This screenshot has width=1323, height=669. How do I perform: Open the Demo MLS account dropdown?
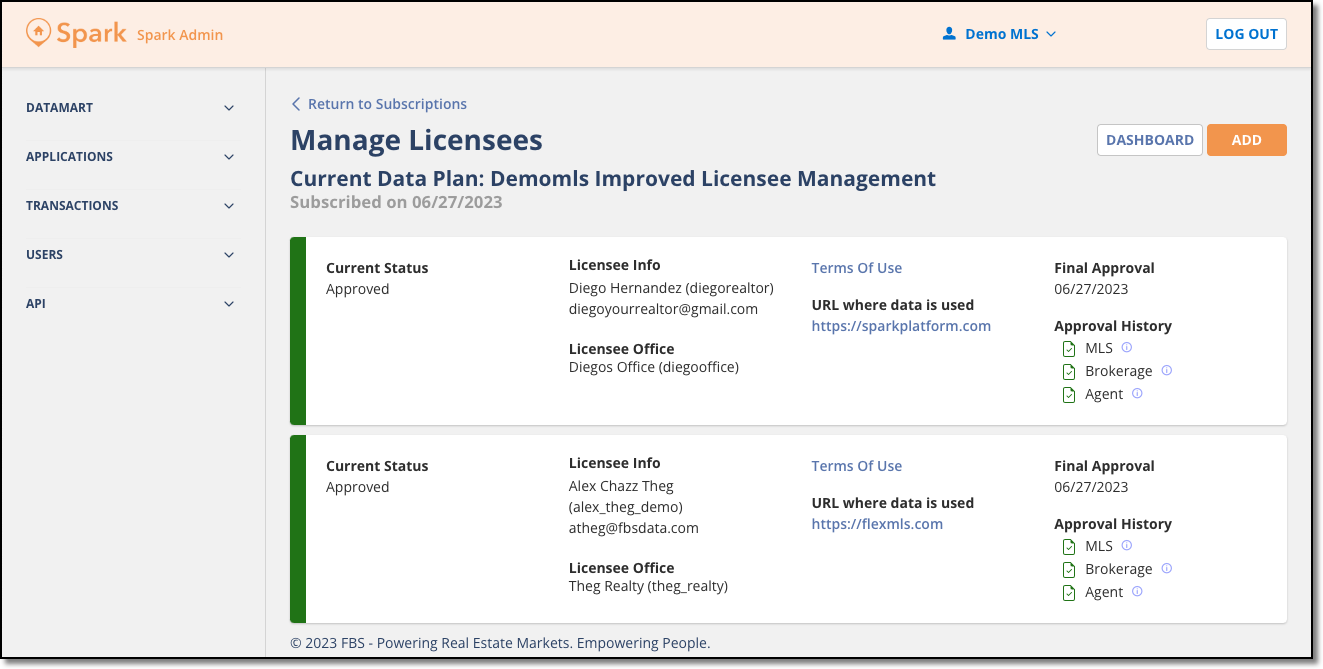coord(999,34)
